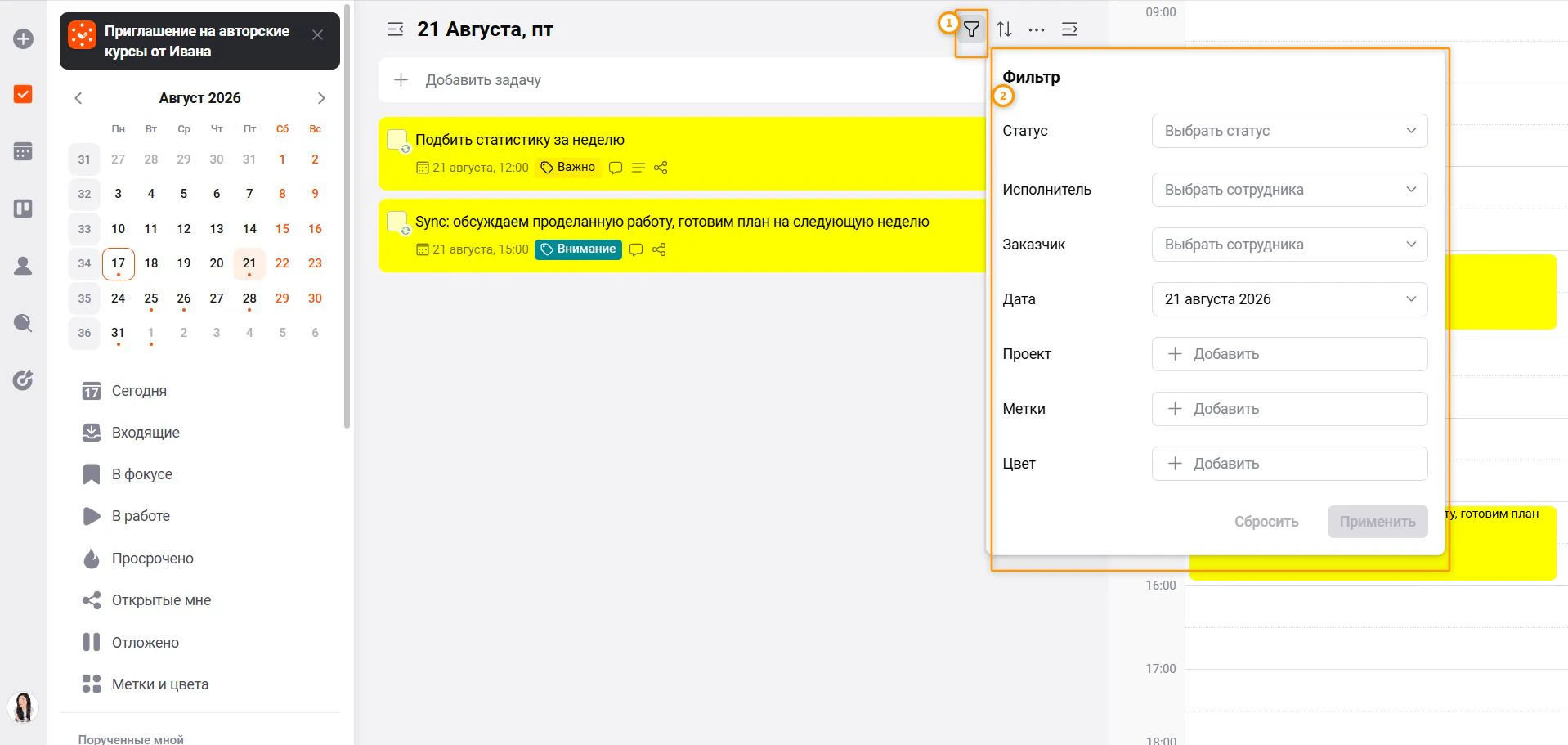The image size is (1568, 745).
Task: Click date '21 августа, 15:00' on Sync task
Action: [x=473, y=249]
